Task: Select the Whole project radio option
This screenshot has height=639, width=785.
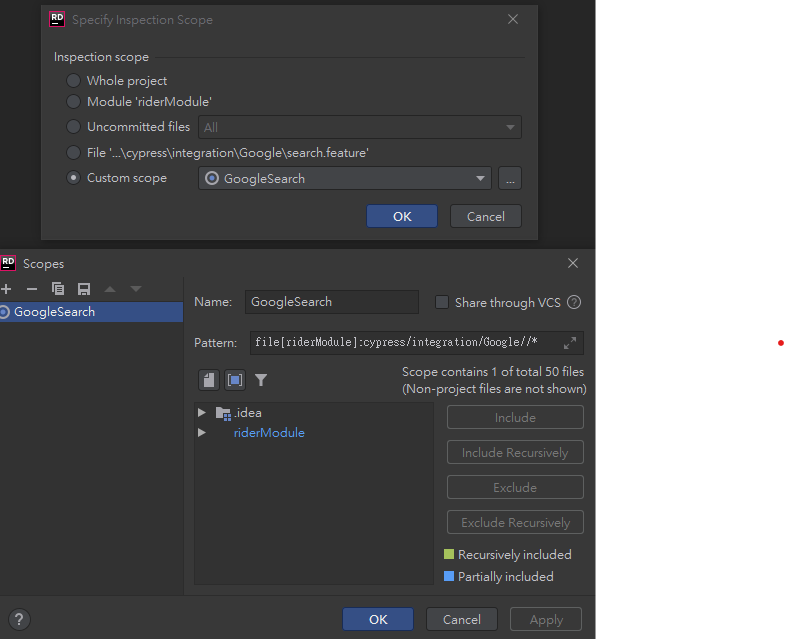Action: point(74,81)
